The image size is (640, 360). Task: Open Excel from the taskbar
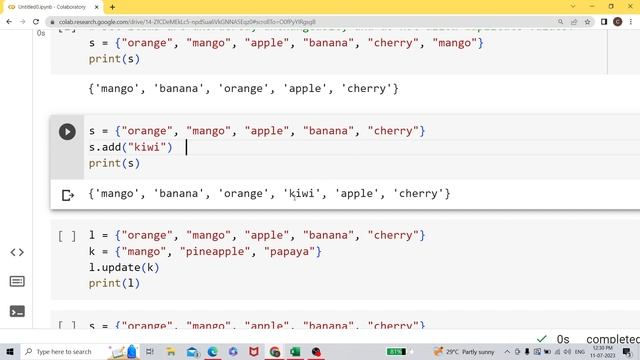(x=295, y=351)
